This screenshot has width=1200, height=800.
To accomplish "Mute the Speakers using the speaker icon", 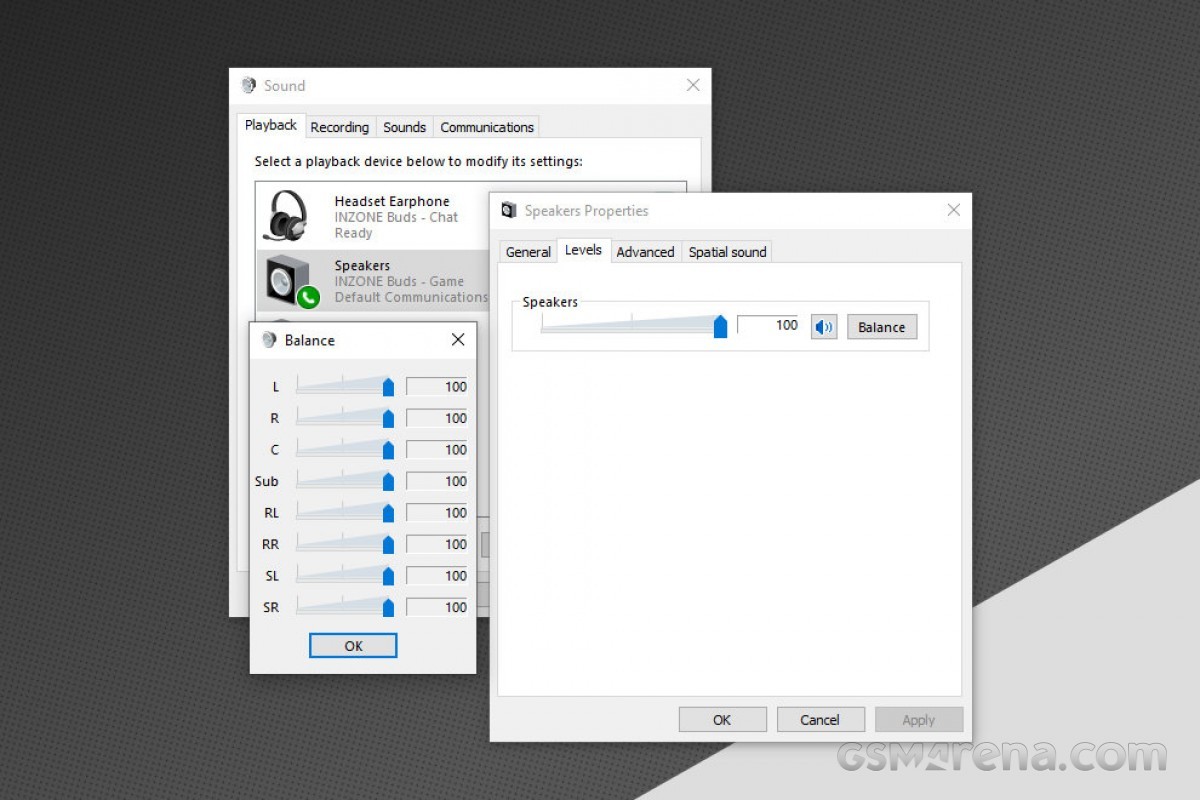I will [x=823, y=327].
